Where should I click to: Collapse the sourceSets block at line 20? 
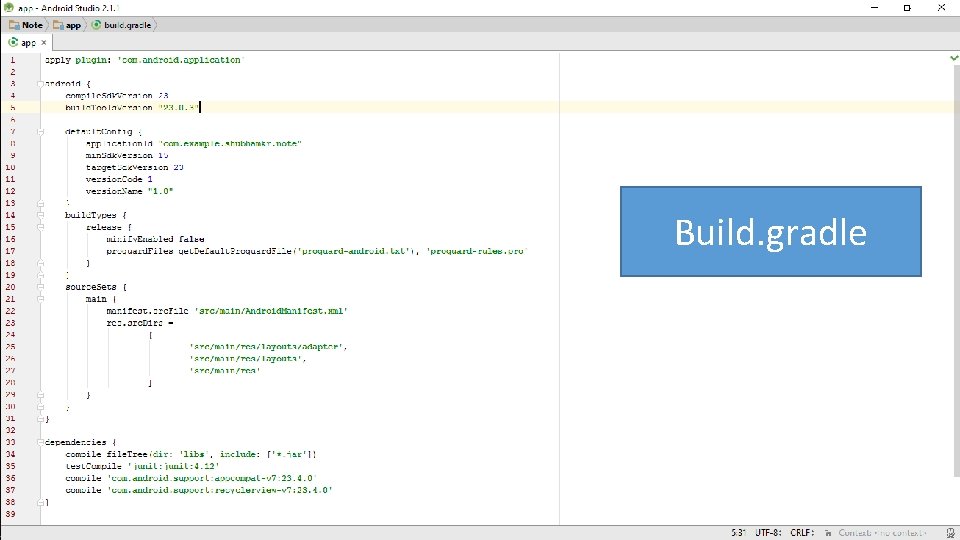[40, 287]
